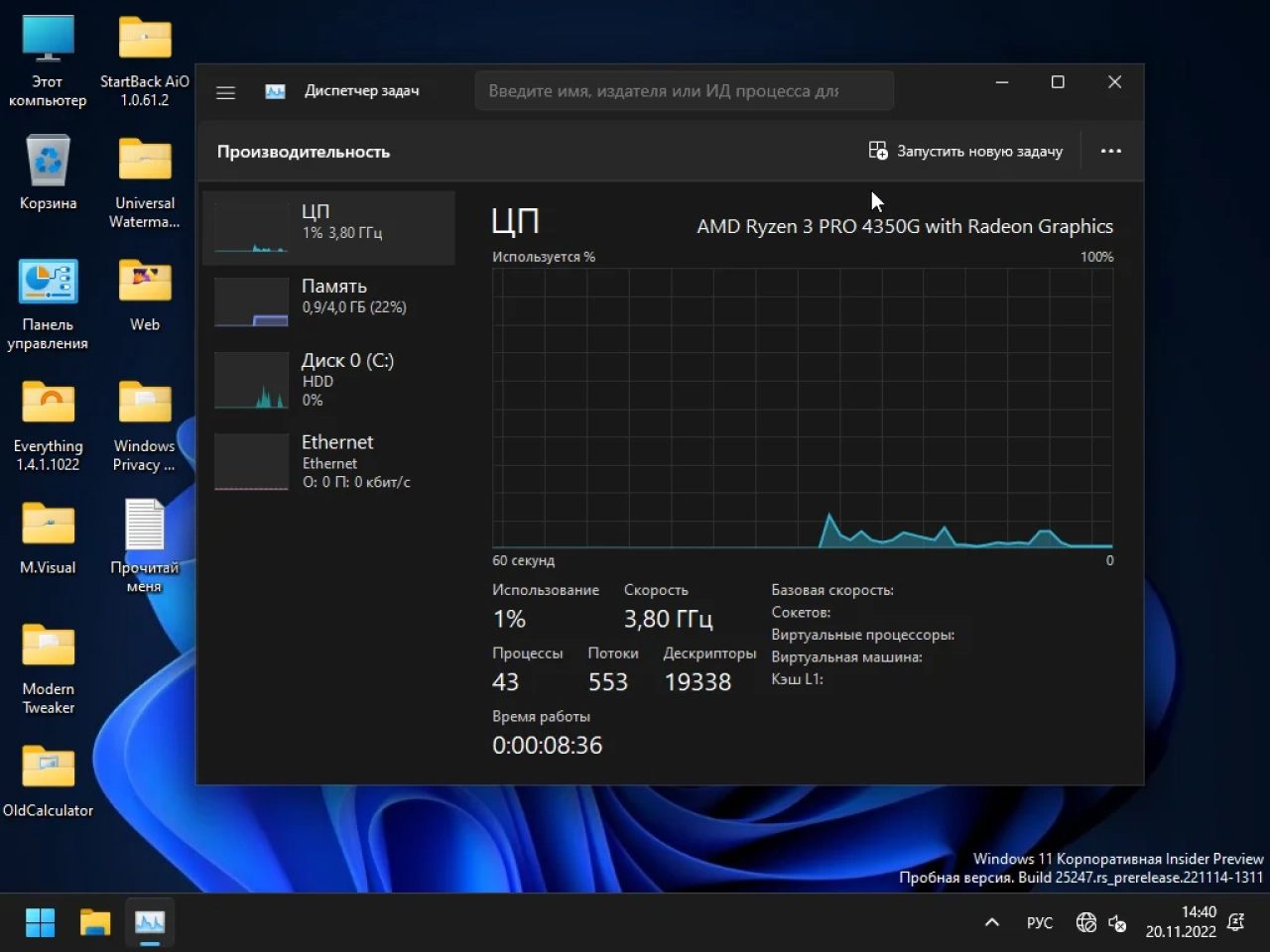Screen dimensions: 1270x952
Task: Close the Task Manager window
Action: (x=1114, y=82)
